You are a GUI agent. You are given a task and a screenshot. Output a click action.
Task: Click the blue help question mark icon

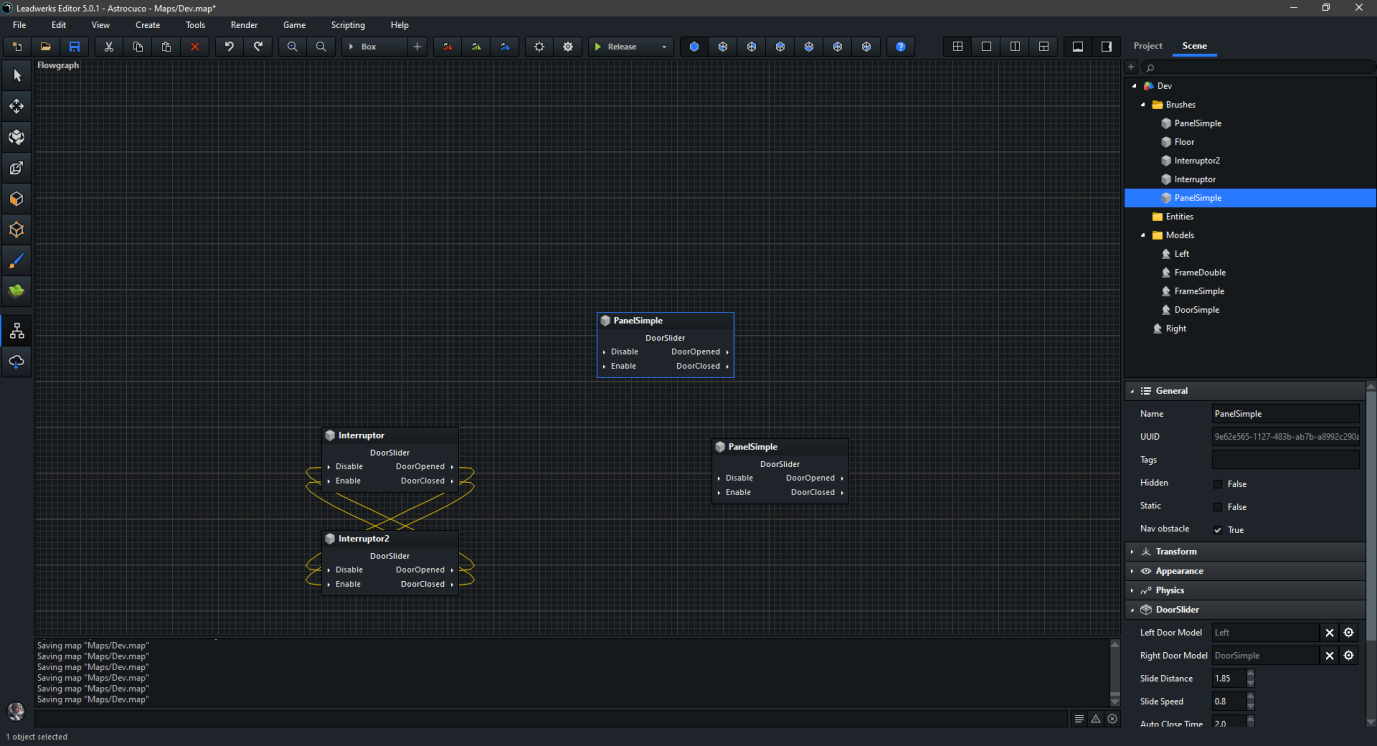(x=901, y=47)
